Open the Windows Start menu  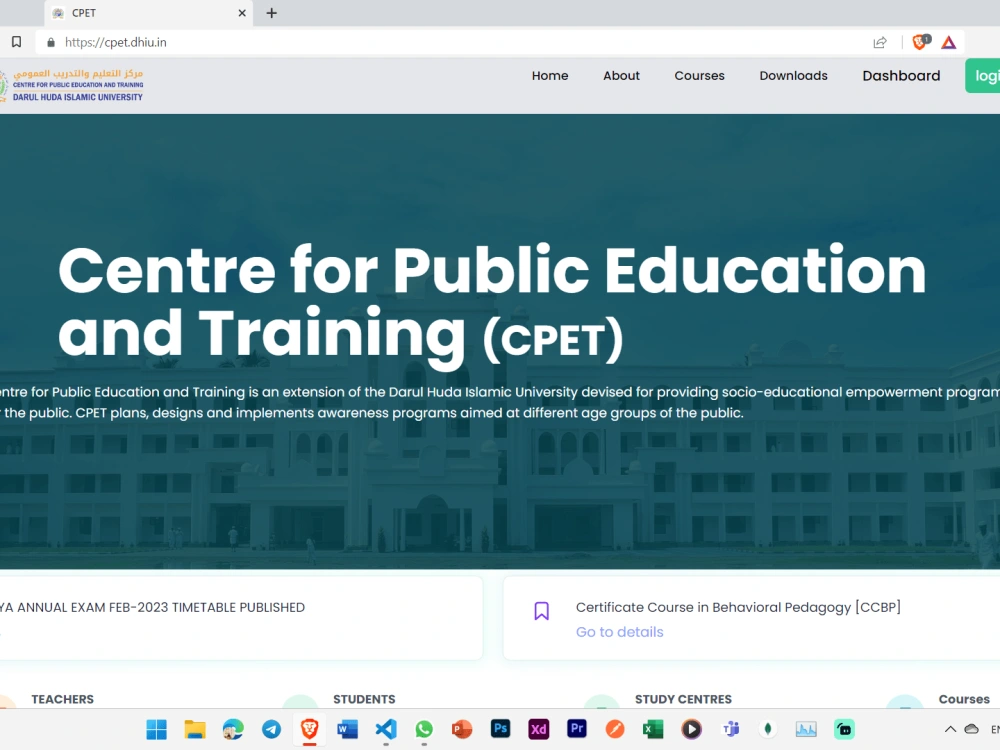(156, 729)
